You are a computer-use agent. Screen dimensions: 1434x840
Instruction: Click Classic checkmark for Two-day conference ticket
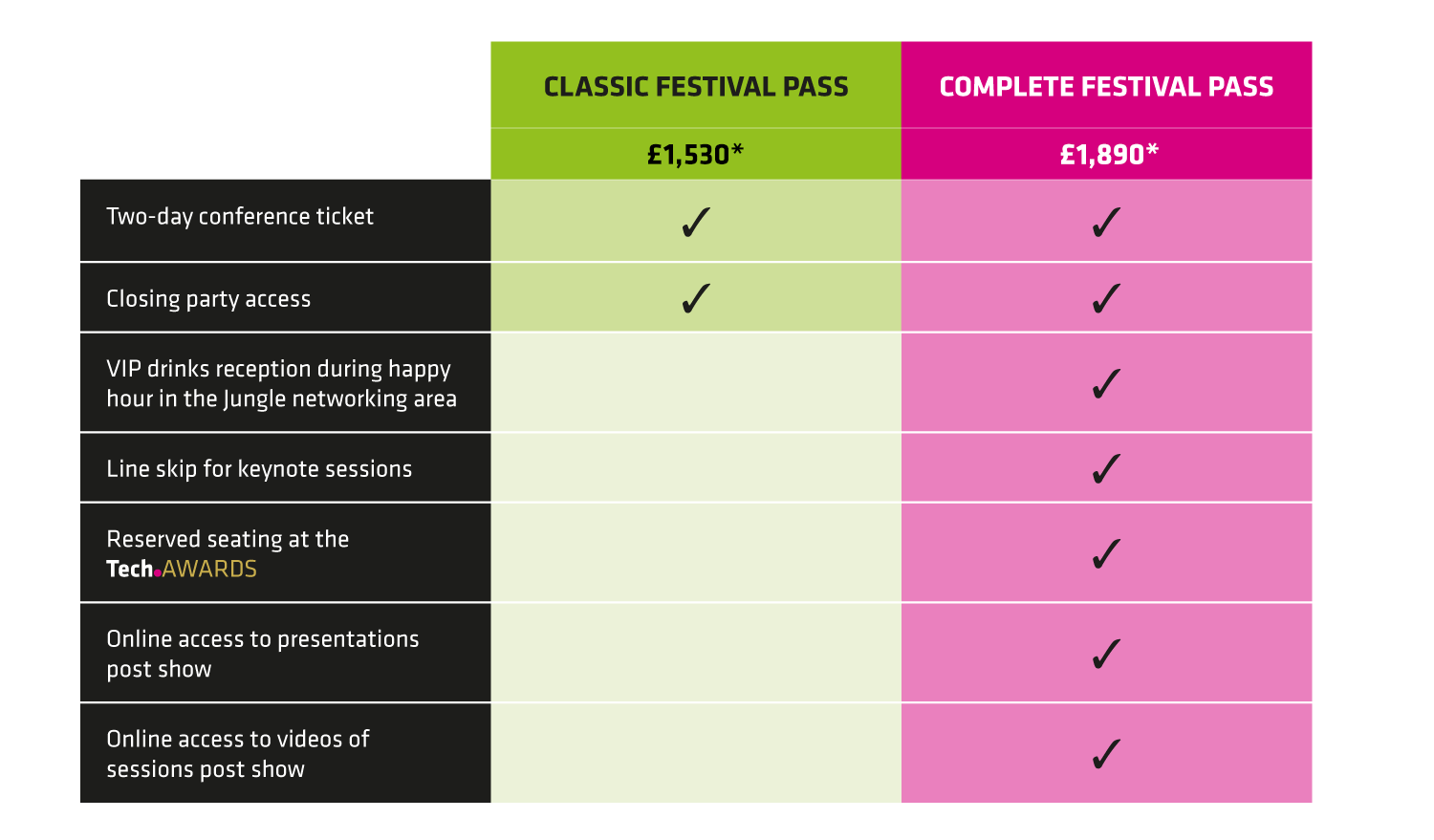[x=696, y=222]
